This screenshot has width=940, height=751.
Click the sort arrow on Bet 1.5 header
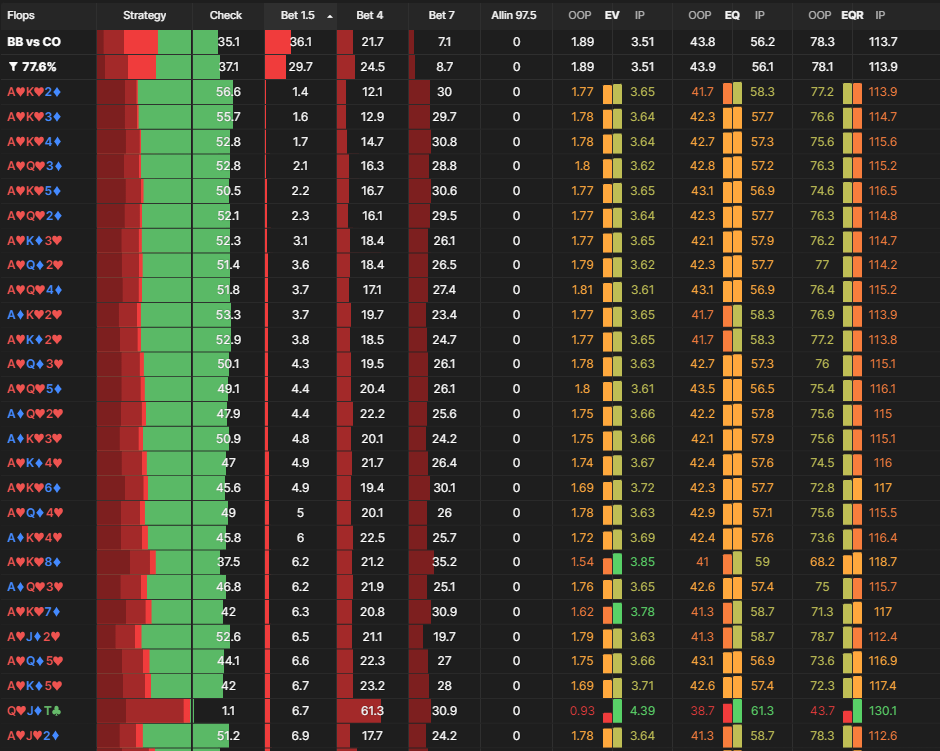pyautogui.click(x=330, y=16)
